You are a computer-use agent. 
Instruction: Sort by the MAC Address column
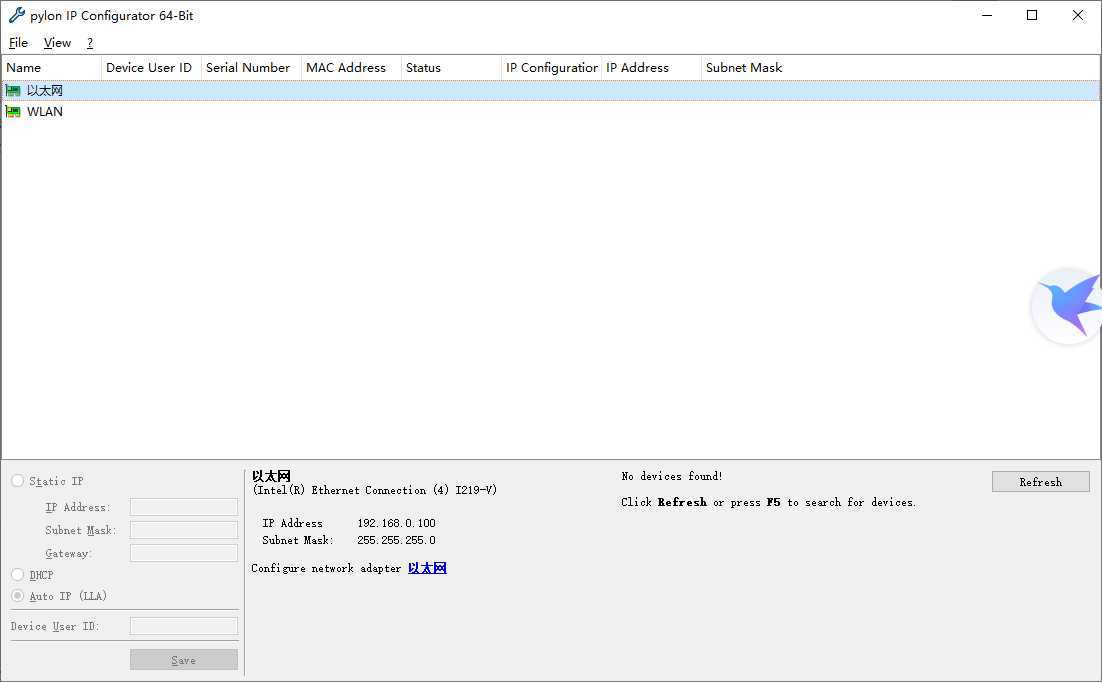click(351, 67)
